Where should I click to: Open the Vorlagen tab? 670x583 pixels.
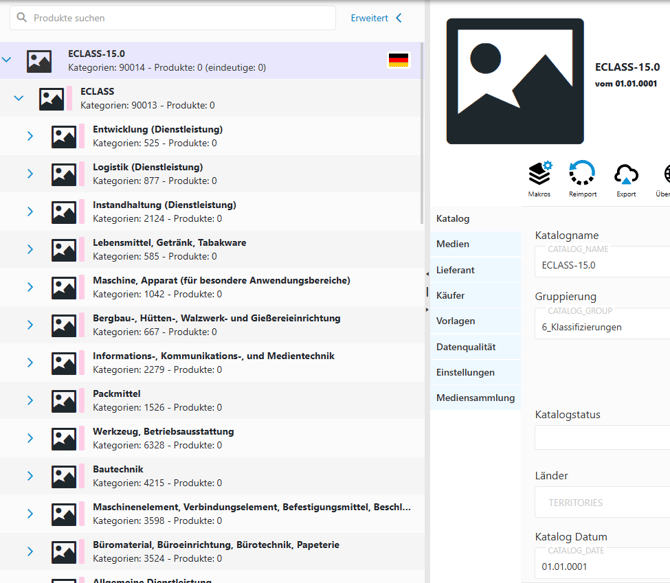pyautogui.click(x=476, y=321)
